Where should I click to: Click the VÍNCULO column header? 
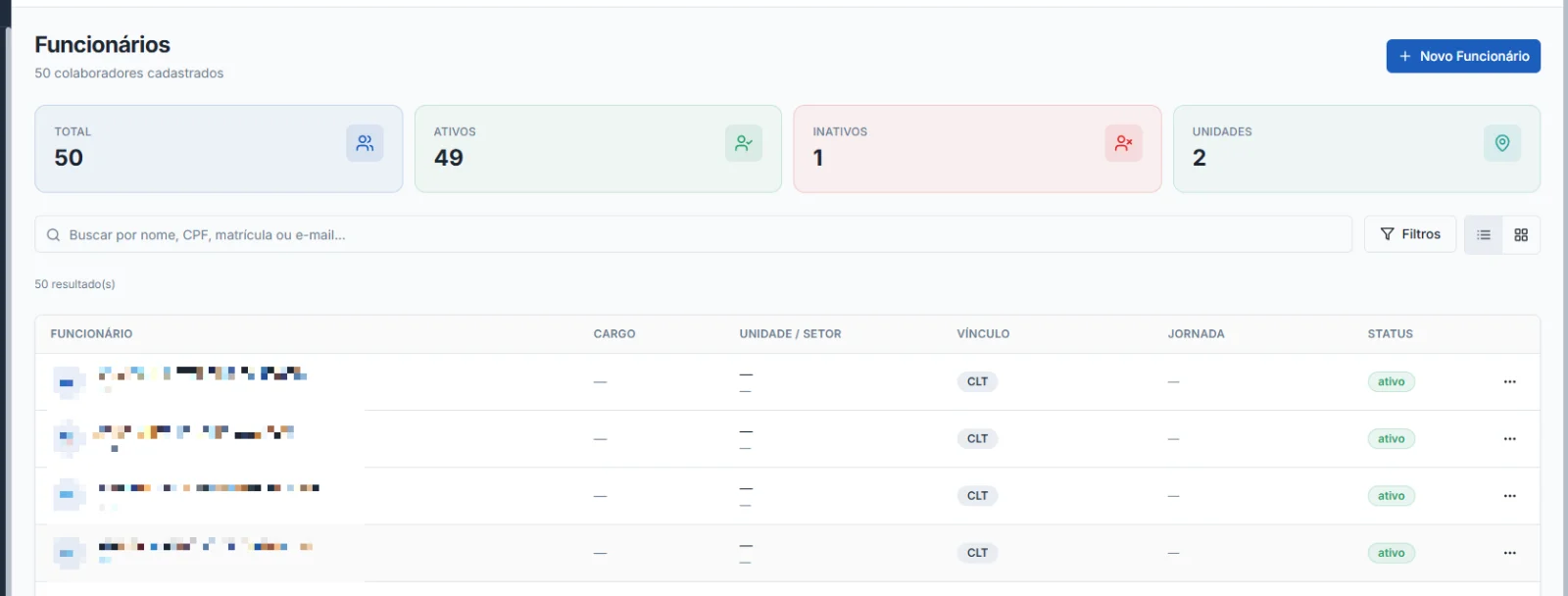[x=983, y=334]
